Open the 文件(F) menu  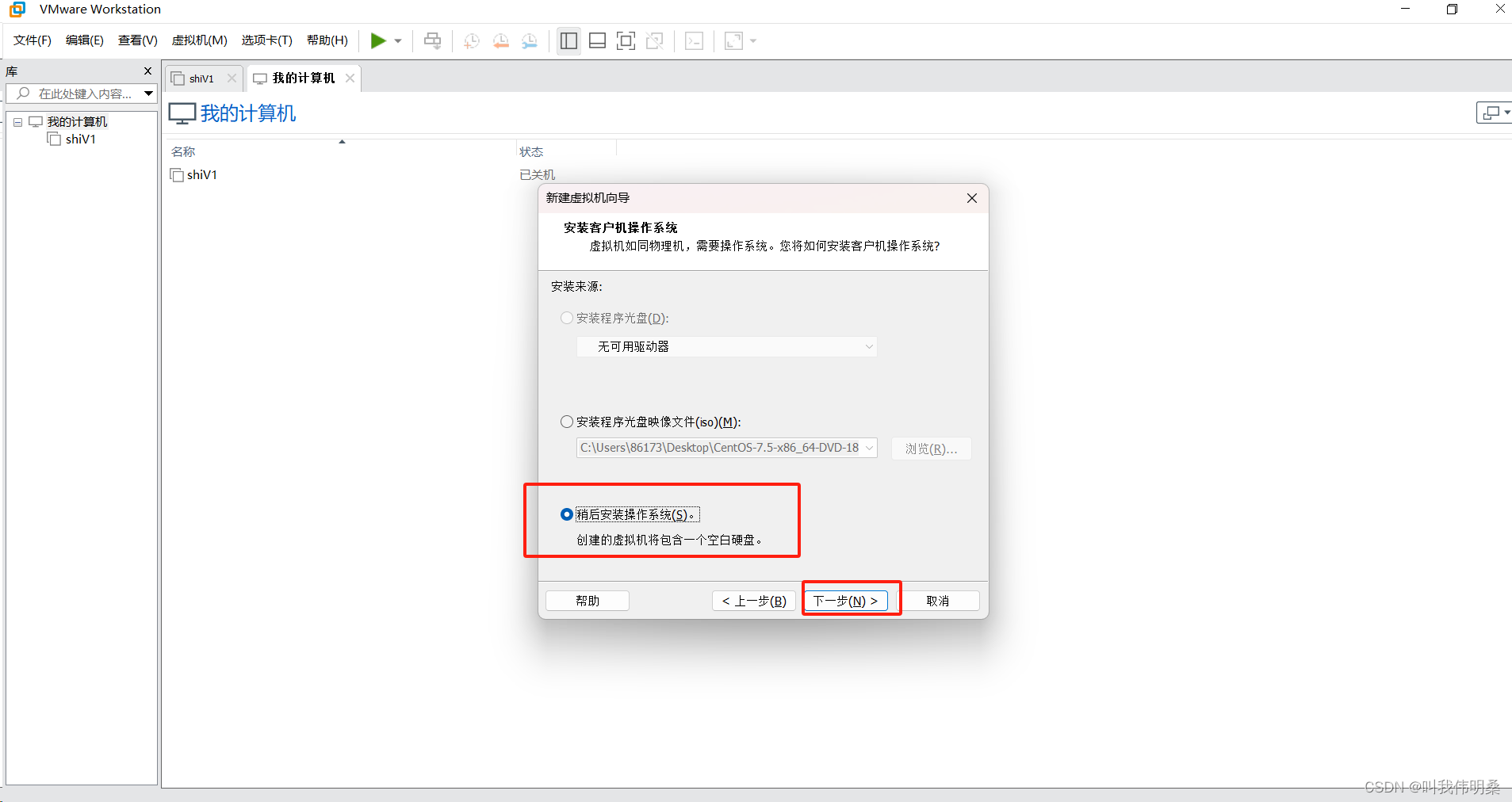tap(33, 40)
